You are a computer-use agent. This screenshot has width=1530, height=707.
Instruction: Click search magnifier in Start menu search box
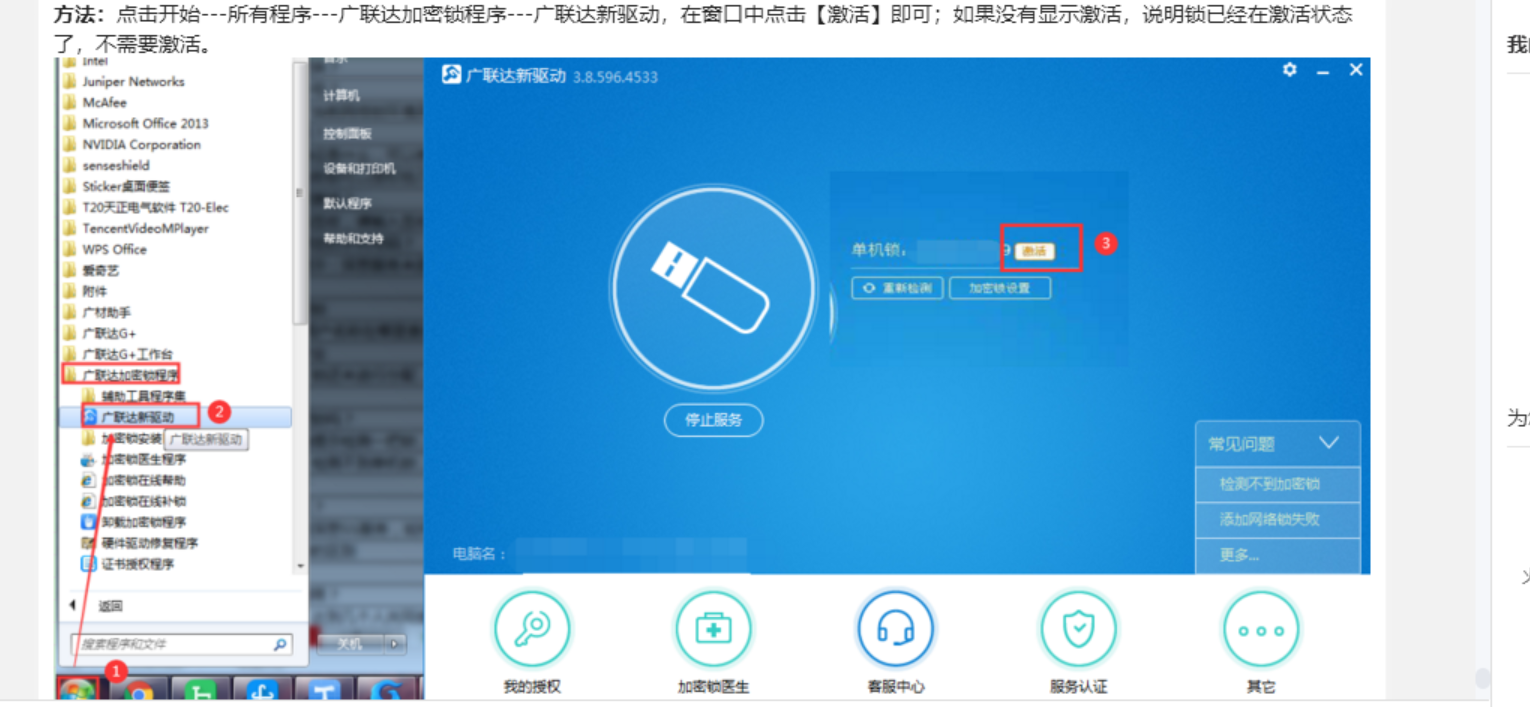(x=281, y=645)
